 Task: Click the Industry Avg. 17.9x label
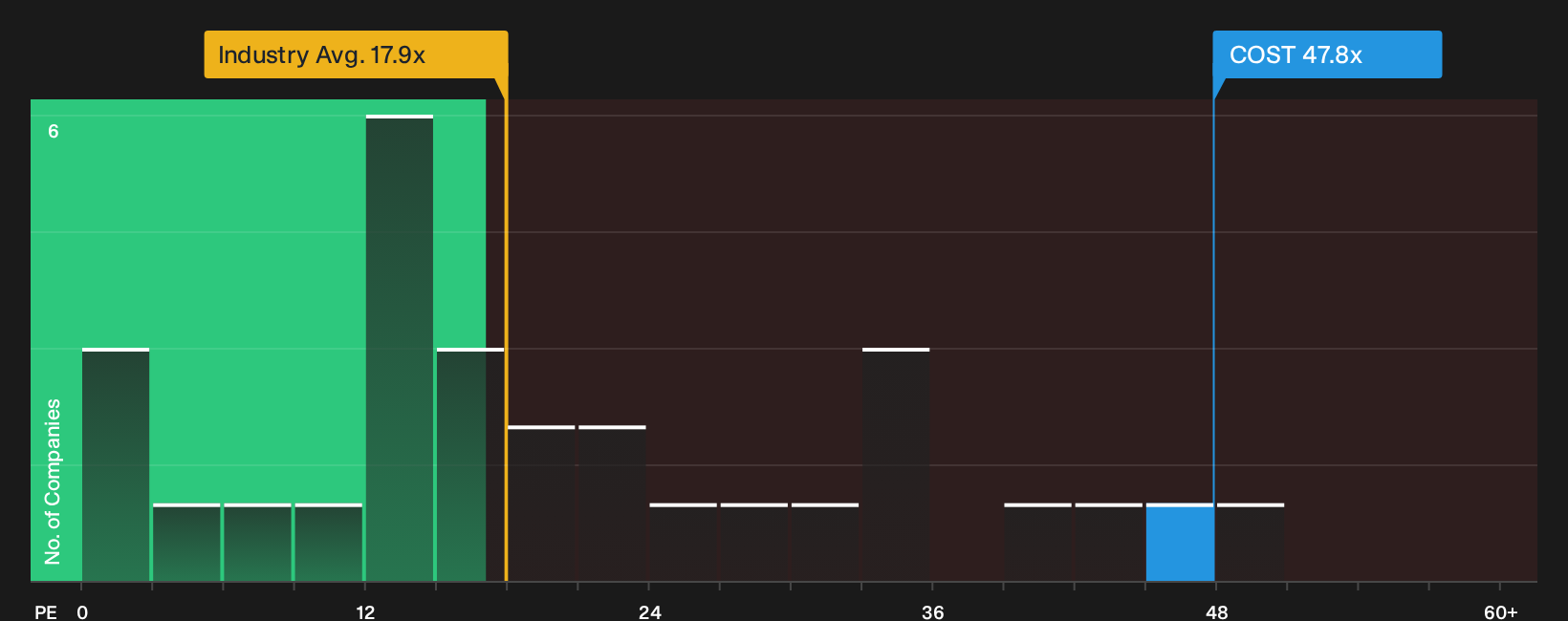pyautogui.click(x=356, y=54)
